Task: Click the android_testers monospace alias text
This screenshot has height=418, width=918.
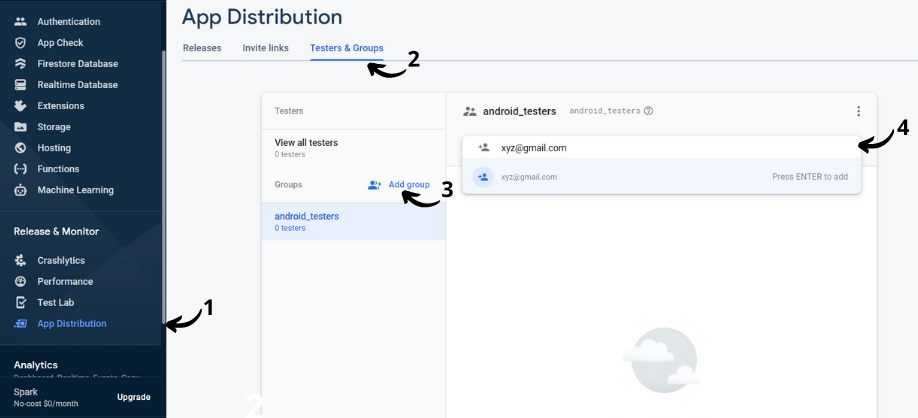Action: point(605,111)
